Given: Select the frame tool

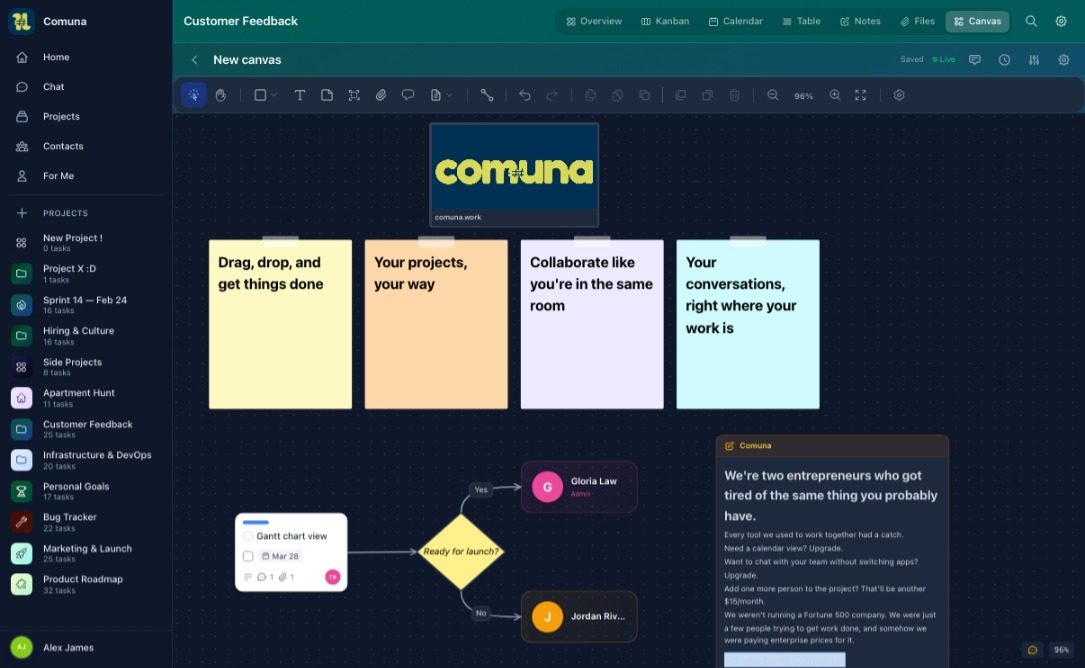Looking at the screenshot, I should pos(354,96).
